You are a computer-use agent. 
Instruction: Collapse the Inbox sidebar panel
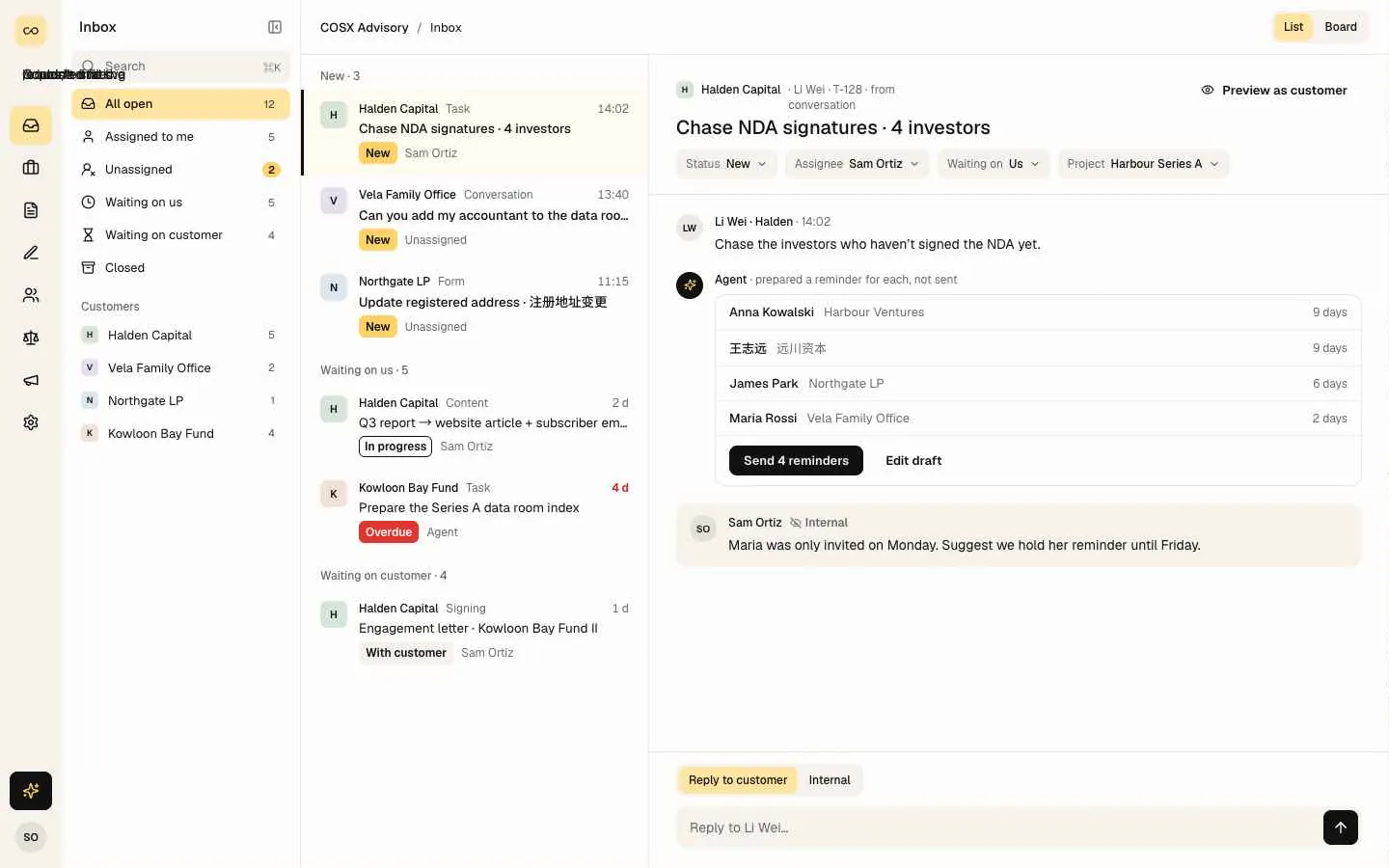coord(275,27)
